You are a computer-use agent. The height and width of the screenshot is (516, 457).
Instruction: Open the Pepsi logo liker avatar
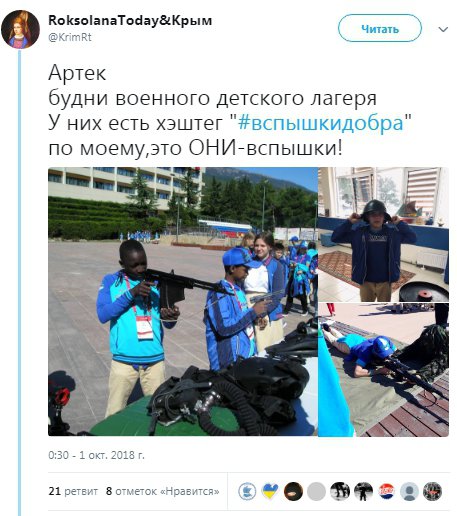(386, 491)
